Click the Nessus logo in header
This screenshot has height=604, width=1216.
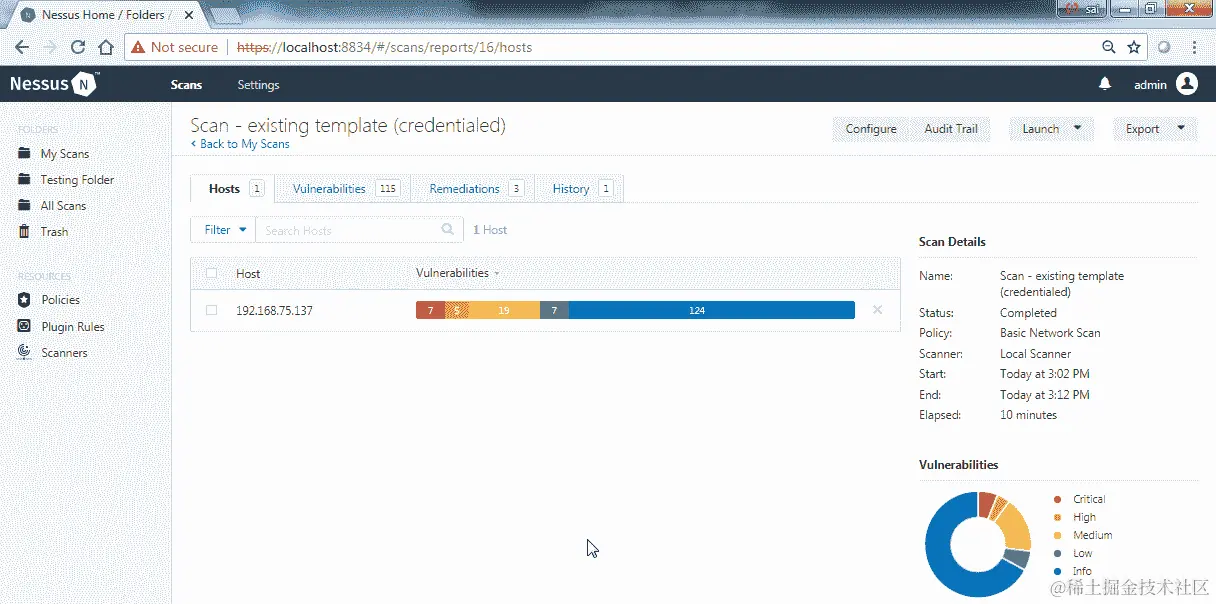point(54,84)
